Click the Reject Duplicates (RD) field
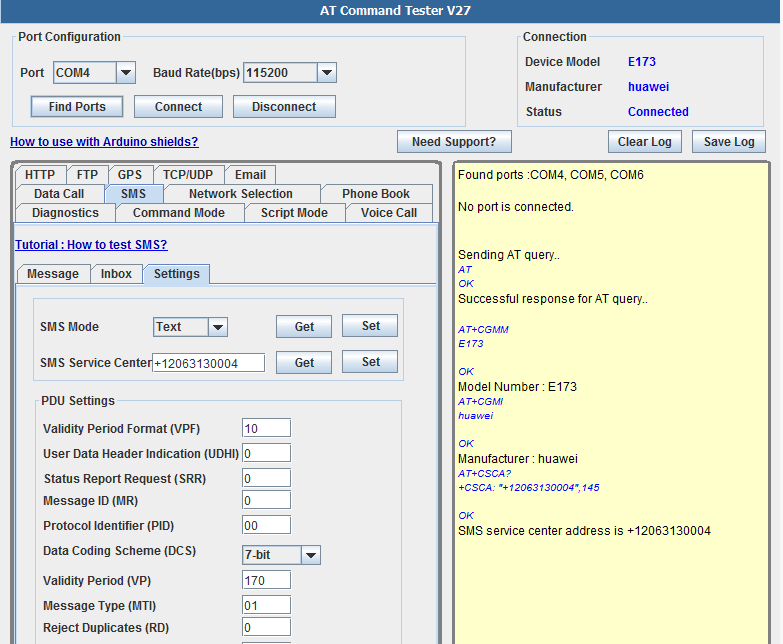 [267, 627]
